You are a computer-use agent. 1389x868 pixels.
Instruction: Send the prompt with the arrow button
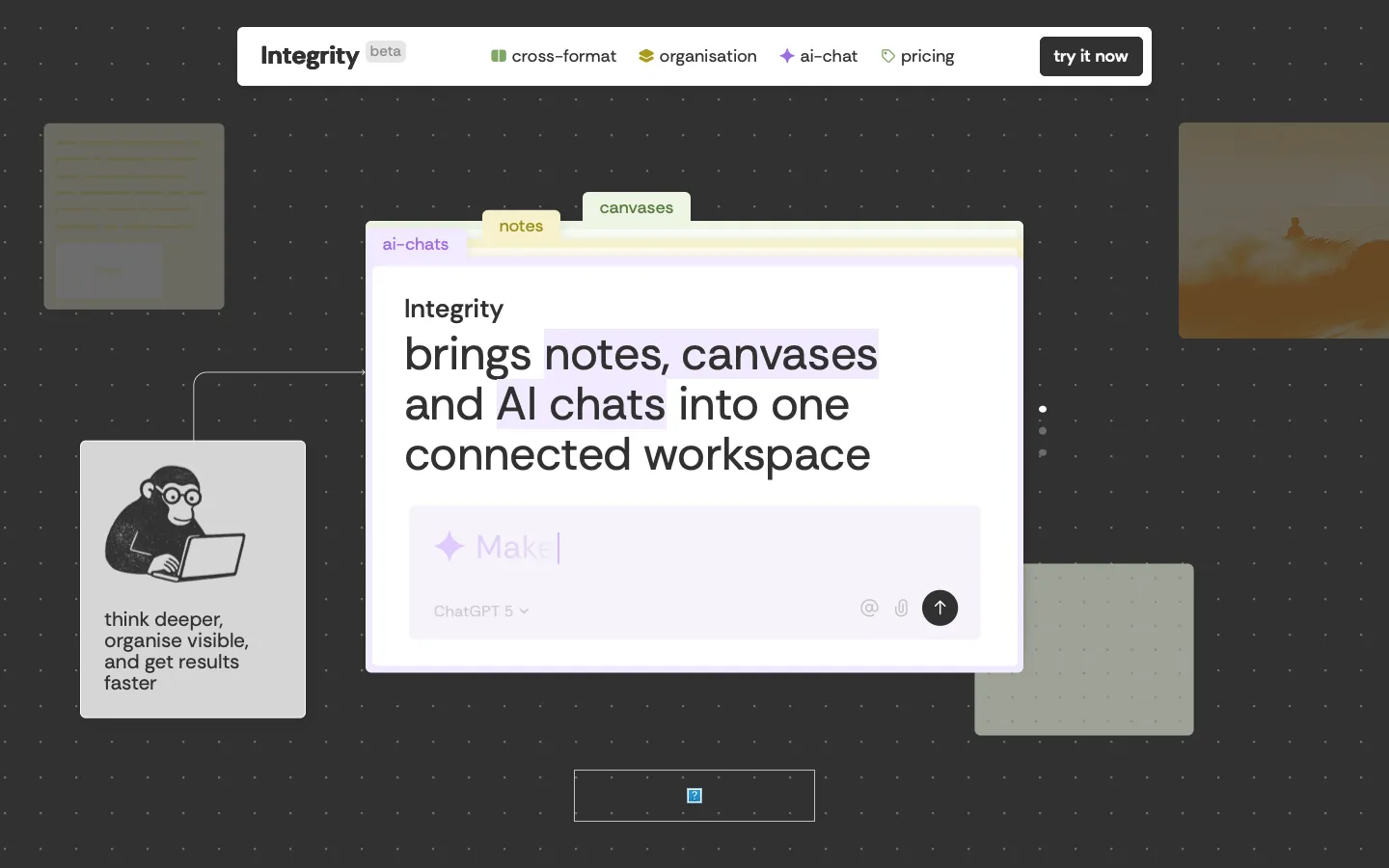tap(940, 608)
